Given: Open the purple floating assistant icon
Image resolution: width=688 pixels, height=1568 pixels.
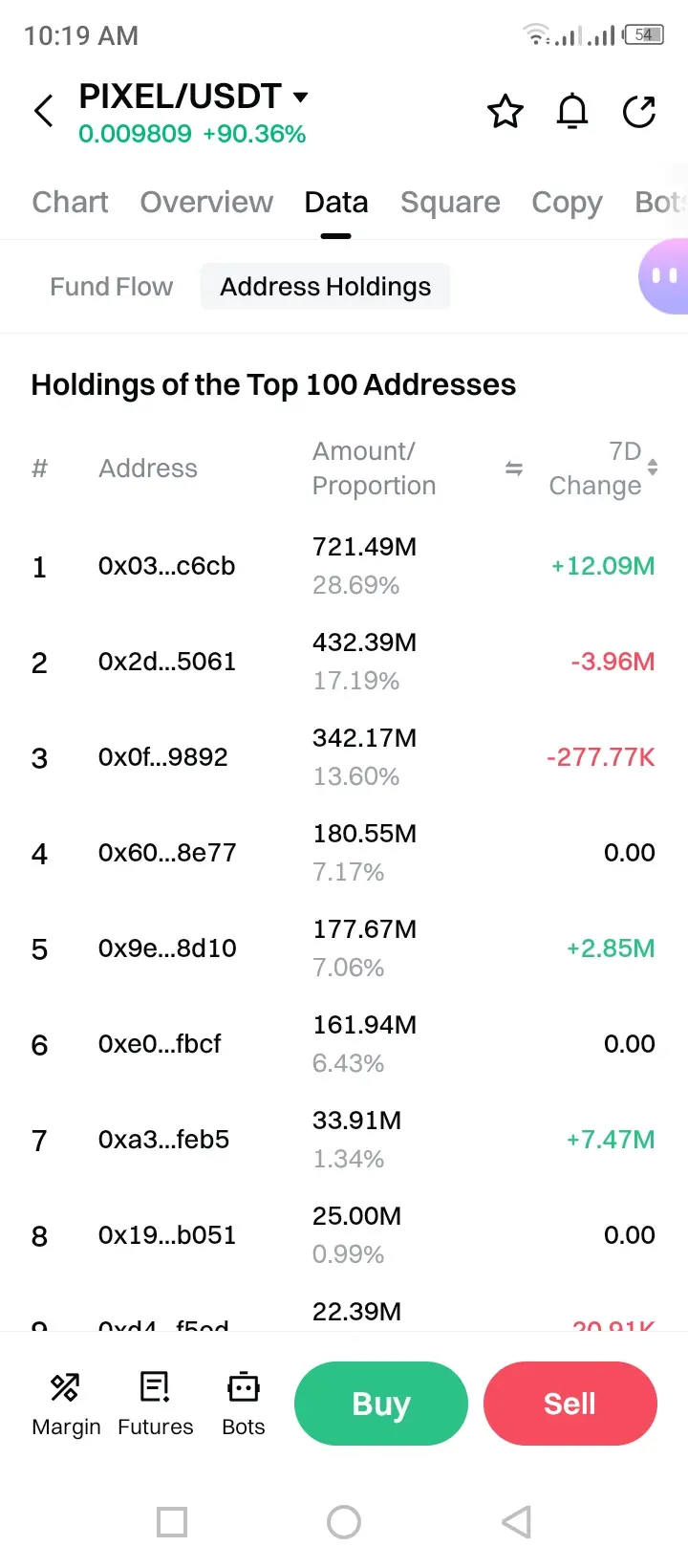Looking at the screenshot, I should point(664,276).
